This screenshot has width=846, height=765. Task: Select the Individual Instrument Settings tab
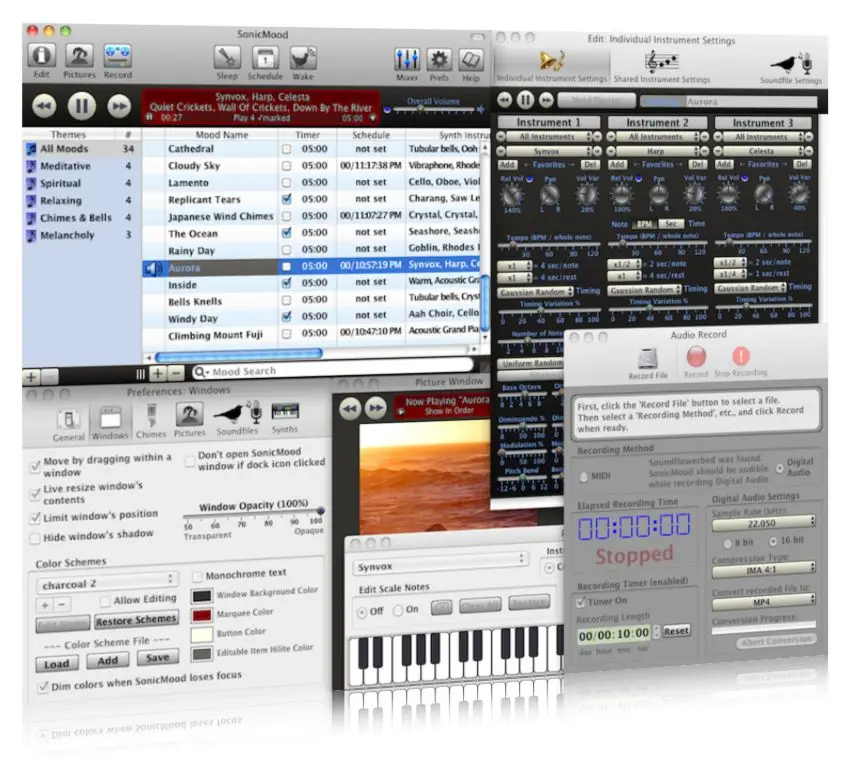[551, 66]
